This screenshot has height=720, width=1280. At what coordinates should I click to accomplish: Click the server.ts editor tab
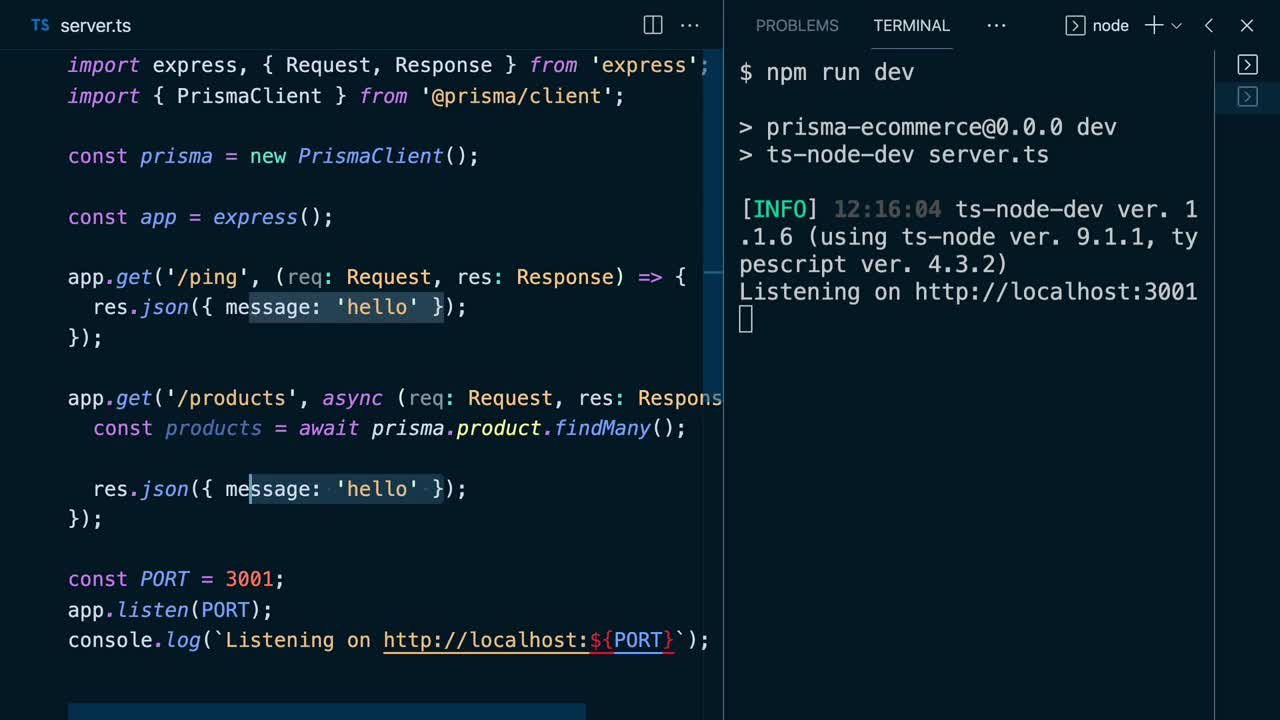95,26
